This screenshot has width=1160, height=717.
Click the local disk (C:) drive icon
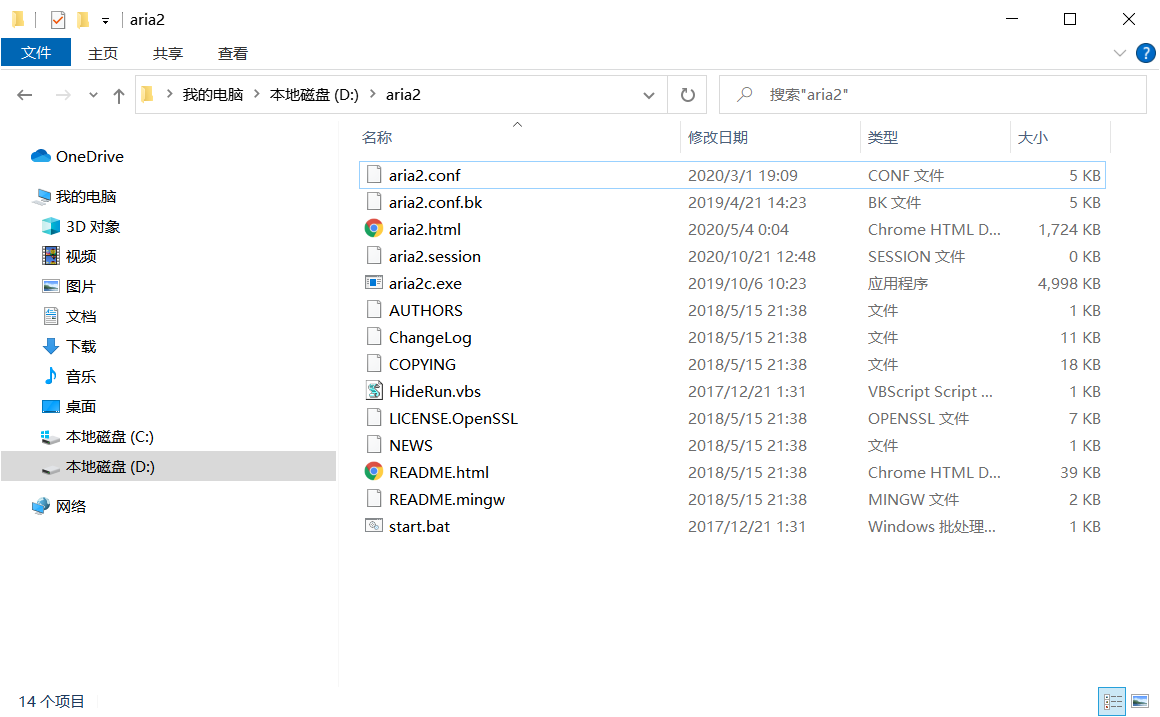(x=50, y=437)
